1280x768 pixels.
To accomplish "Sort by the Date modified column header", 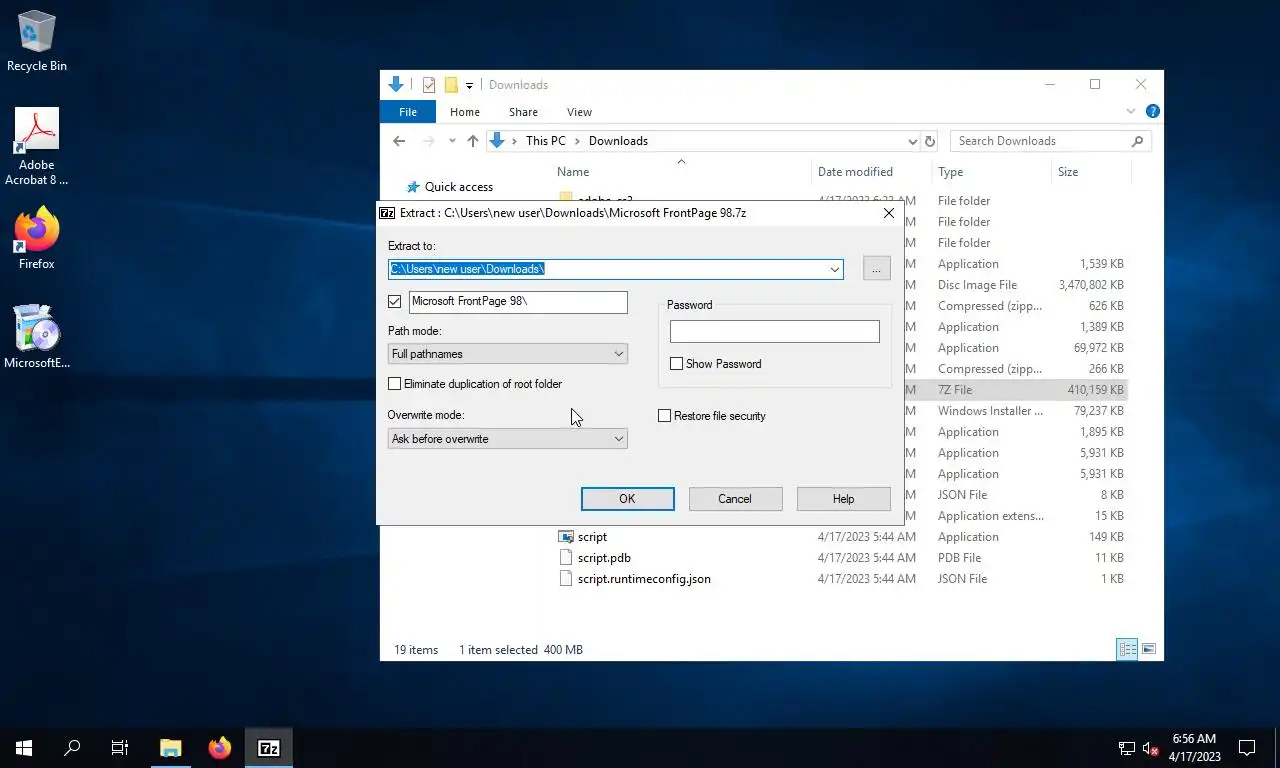I will click(855, 172).
